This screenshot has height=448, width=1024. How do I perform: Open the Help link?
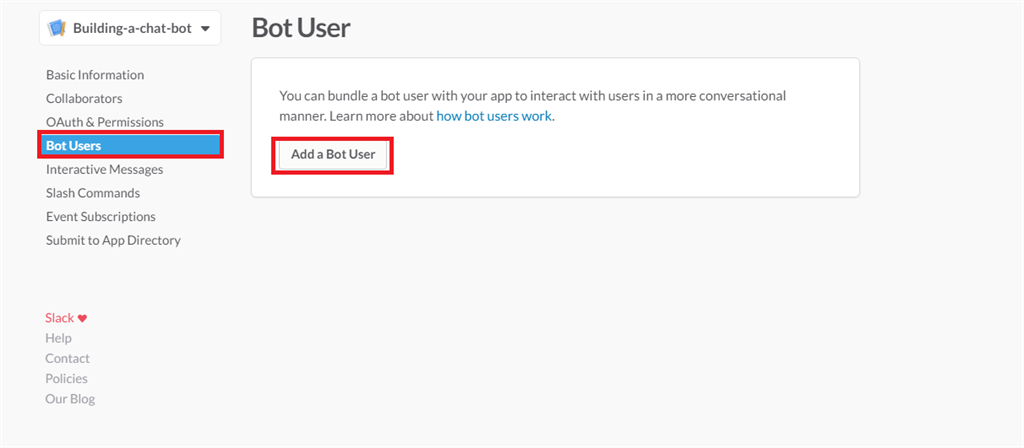click(58, 338)
